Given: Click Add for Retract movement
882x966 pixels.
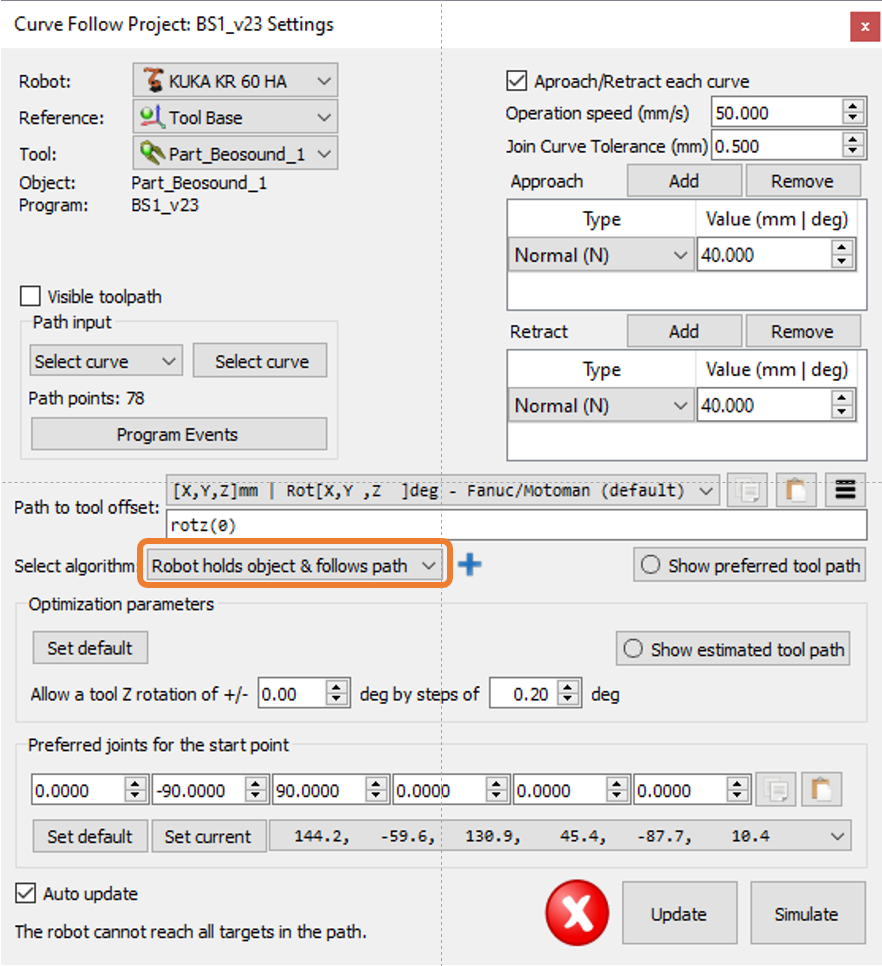Looking at the screenshot, I should [x=684, y=331].
